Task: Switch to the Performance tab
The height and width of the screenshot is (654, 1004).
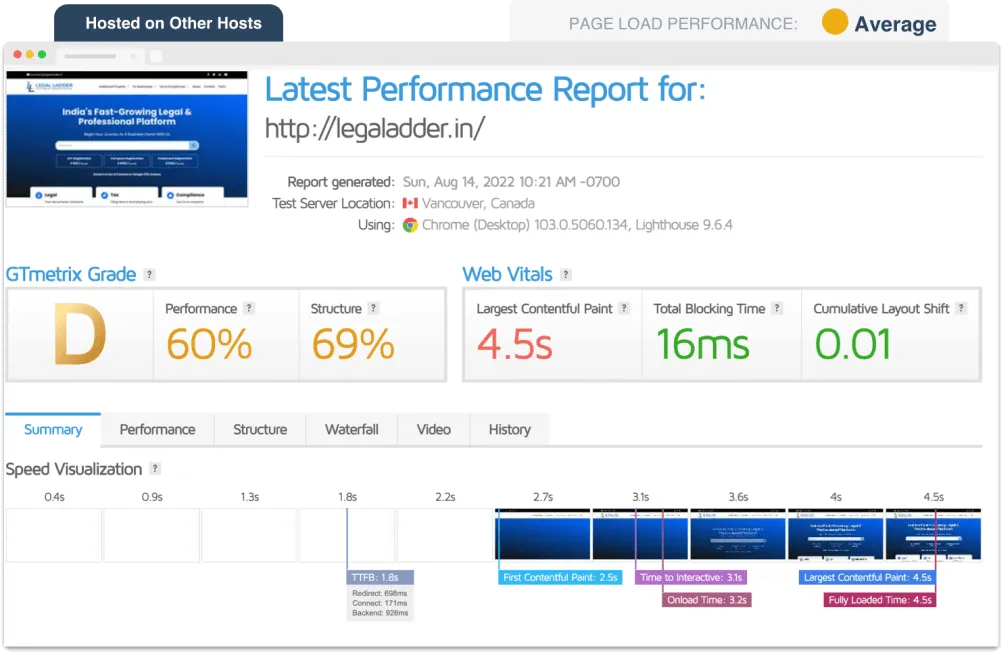Action: click(x=158, y=429)
